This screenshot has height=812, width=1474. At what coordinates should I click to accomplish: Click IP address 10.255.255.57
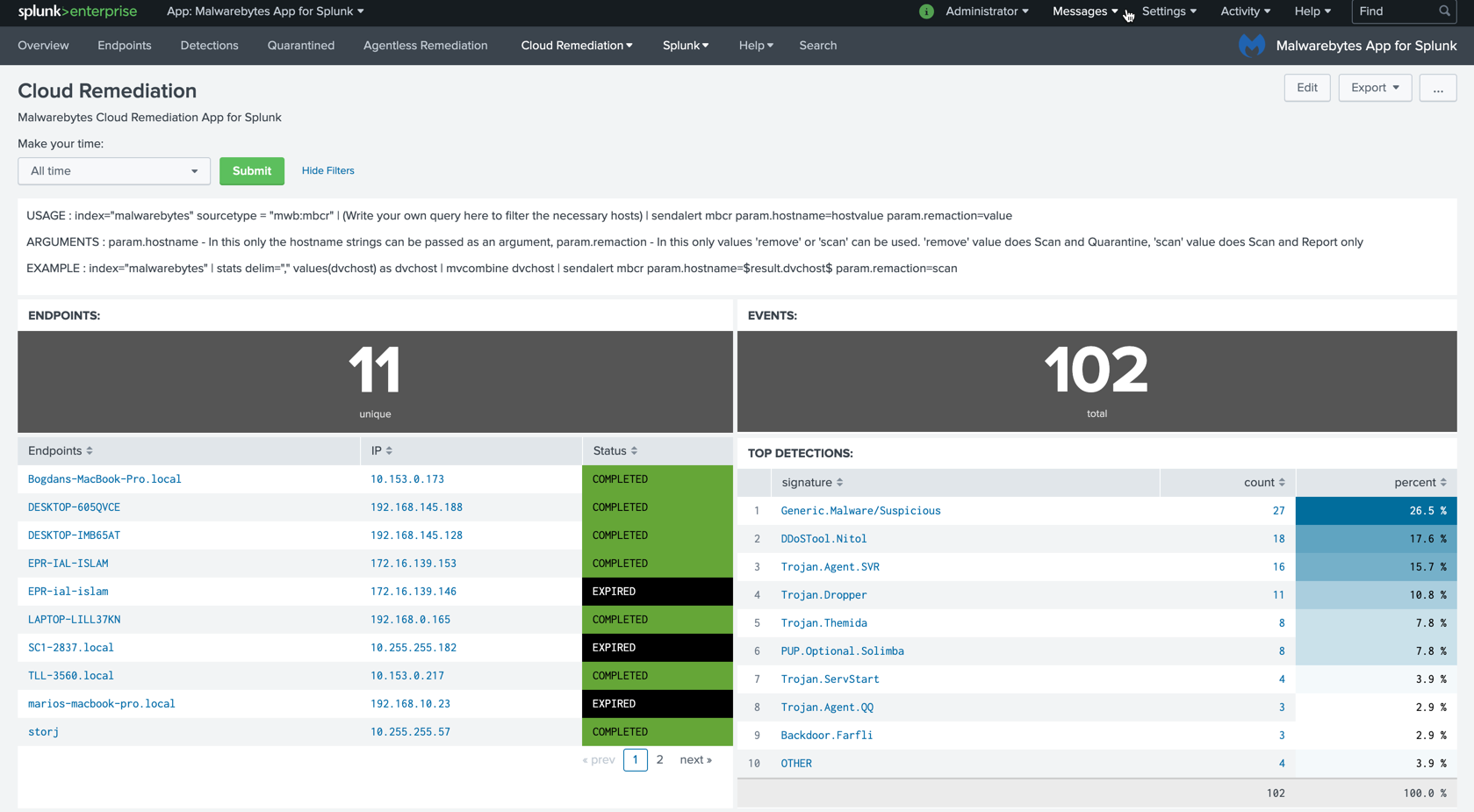pyautogui.click(x=410, y=732)
